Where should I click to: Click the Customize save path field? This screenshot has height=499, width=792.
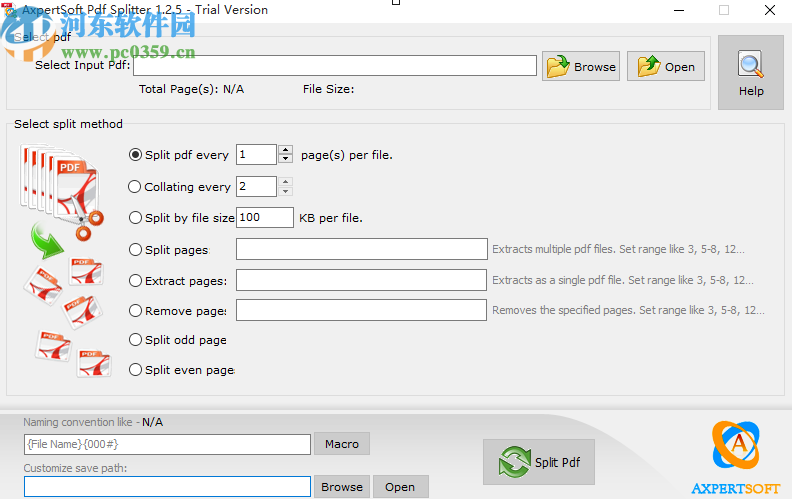[167, 486]
